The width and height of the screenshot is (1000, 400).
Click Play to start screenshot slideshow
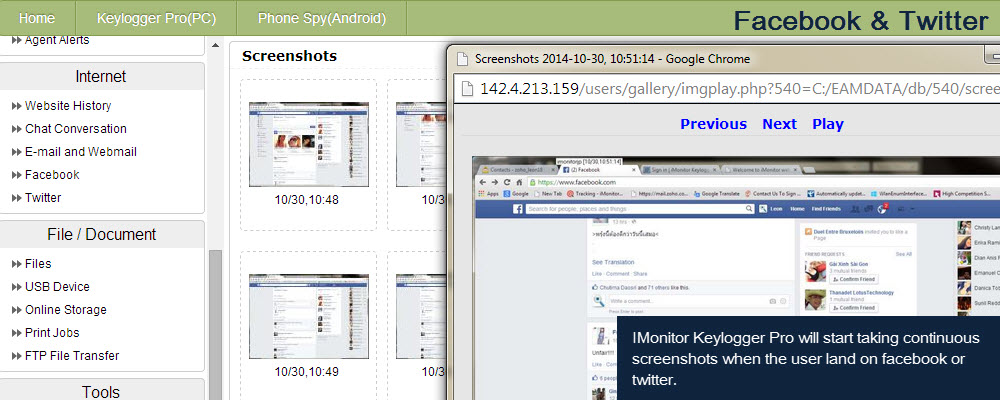(x=828, y=124)
